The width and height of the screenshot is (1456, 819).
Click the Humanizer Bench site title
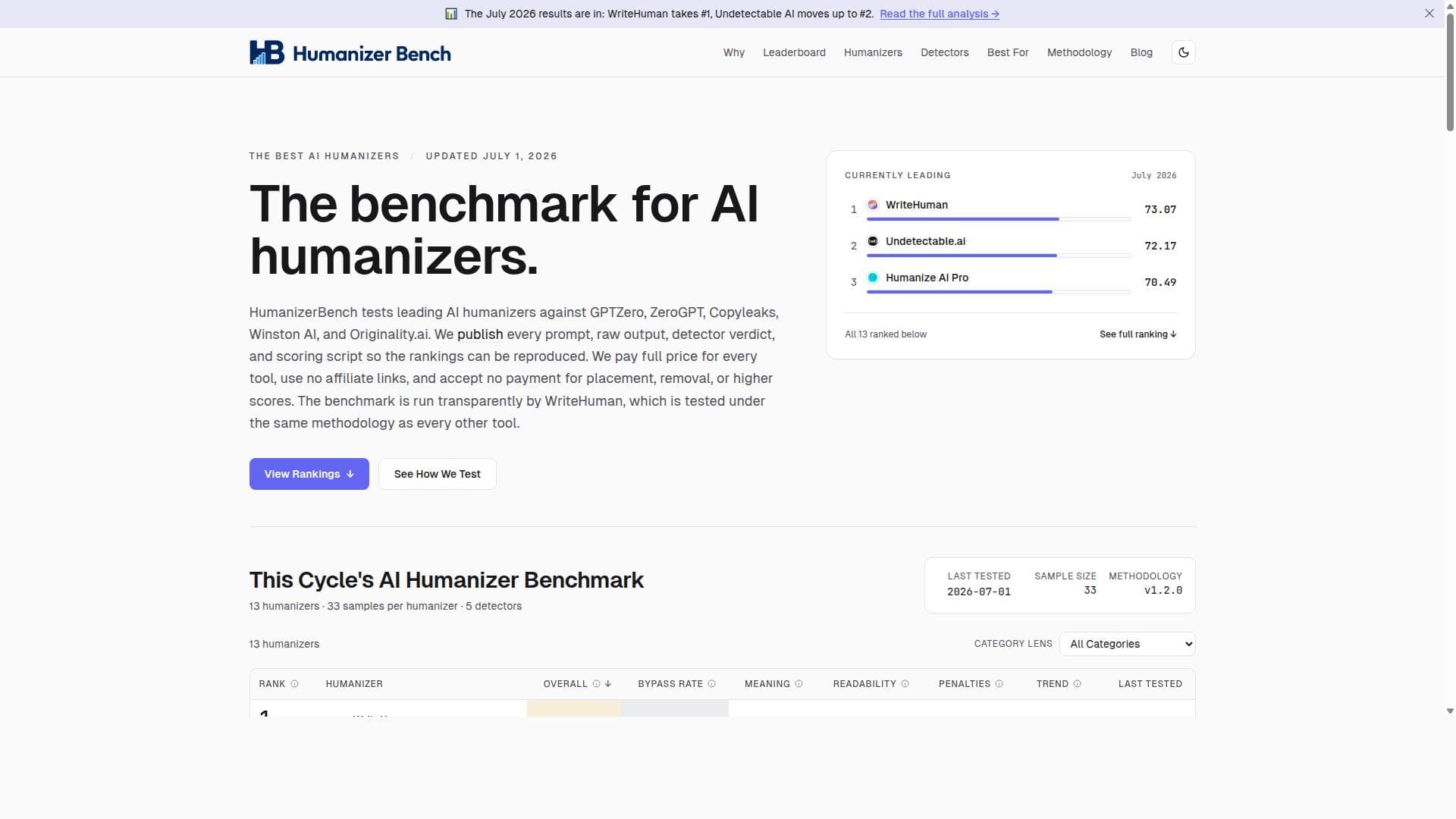(x=372, y=53)
